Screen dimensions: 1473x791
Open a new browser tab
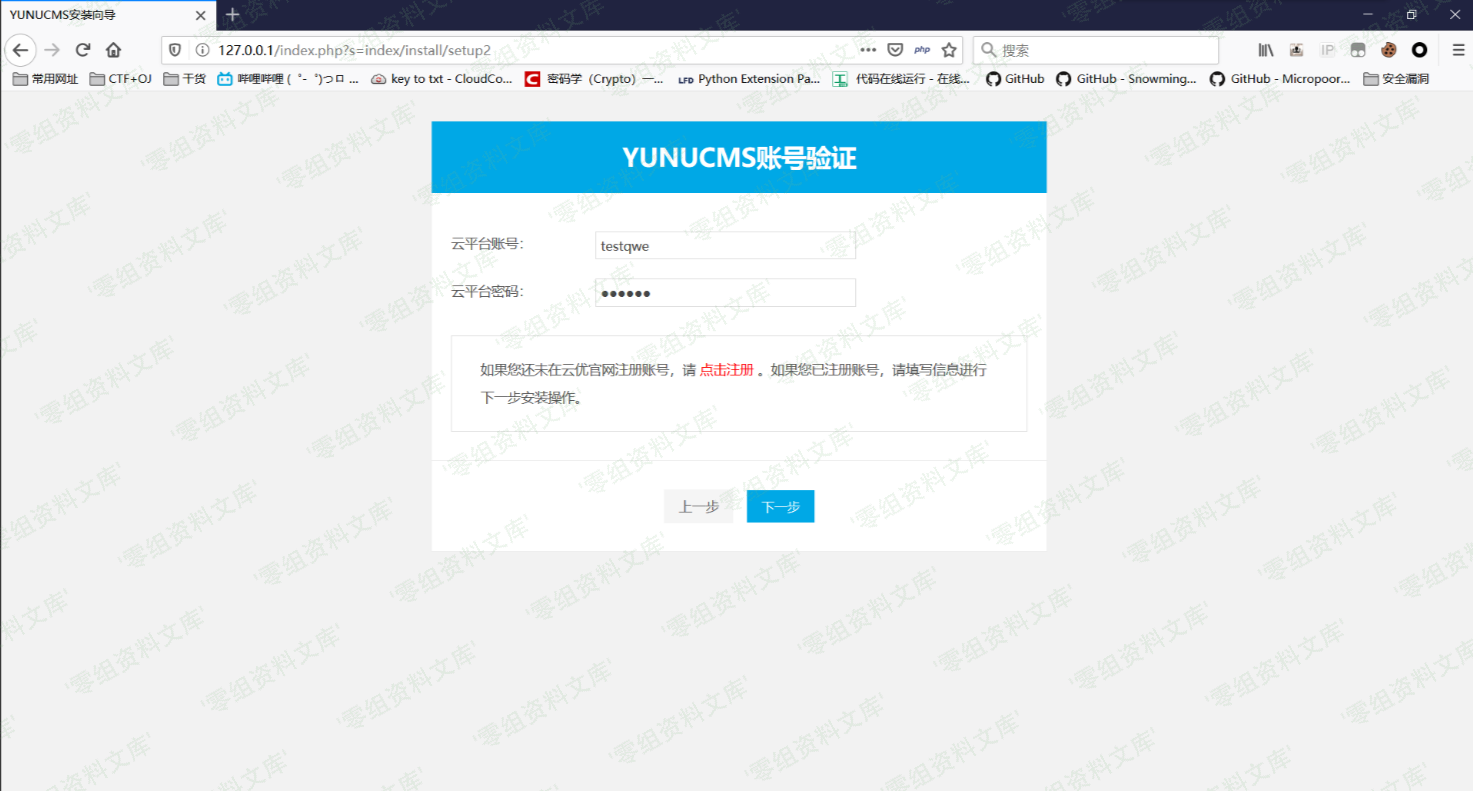[x=233, y=15]
